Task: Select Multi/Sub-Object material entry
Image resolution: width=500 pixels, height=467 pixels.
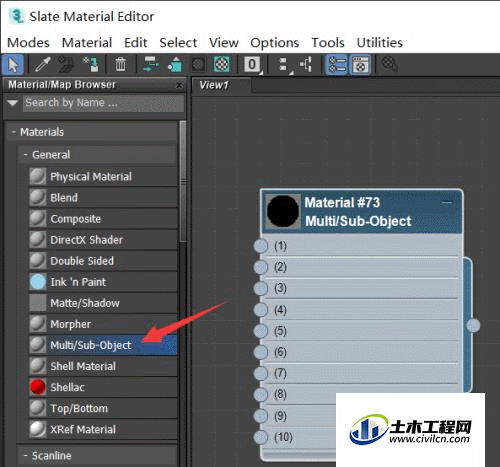Action: coord(103,345)
